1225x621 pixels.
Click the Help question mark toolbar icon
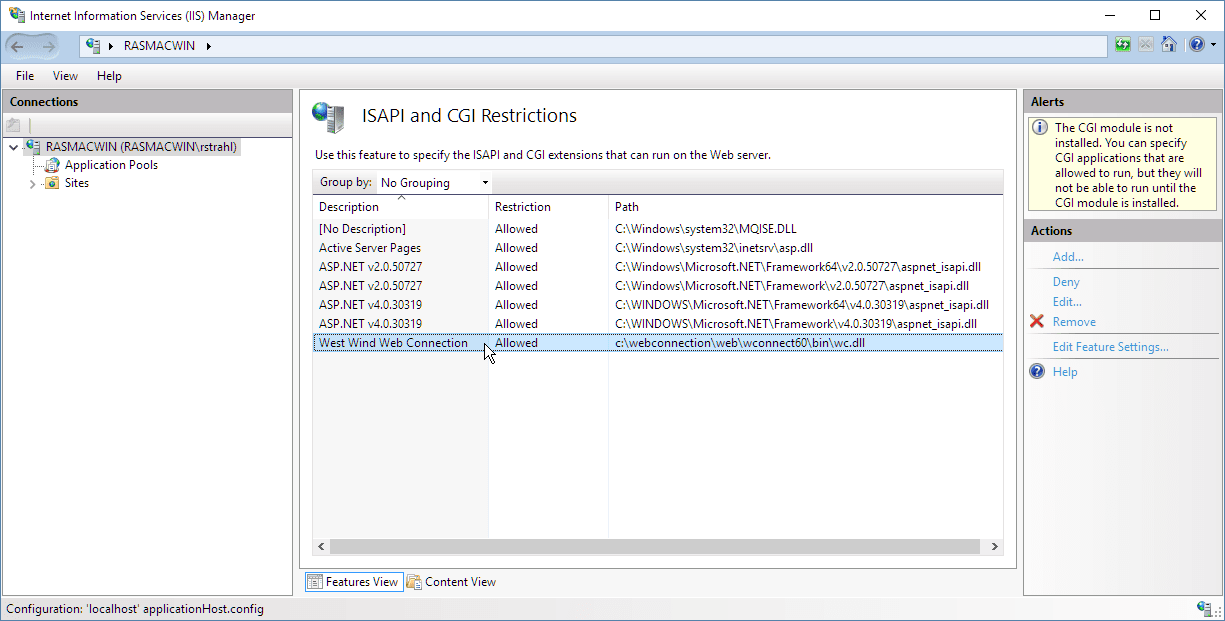pos(1196,45)
